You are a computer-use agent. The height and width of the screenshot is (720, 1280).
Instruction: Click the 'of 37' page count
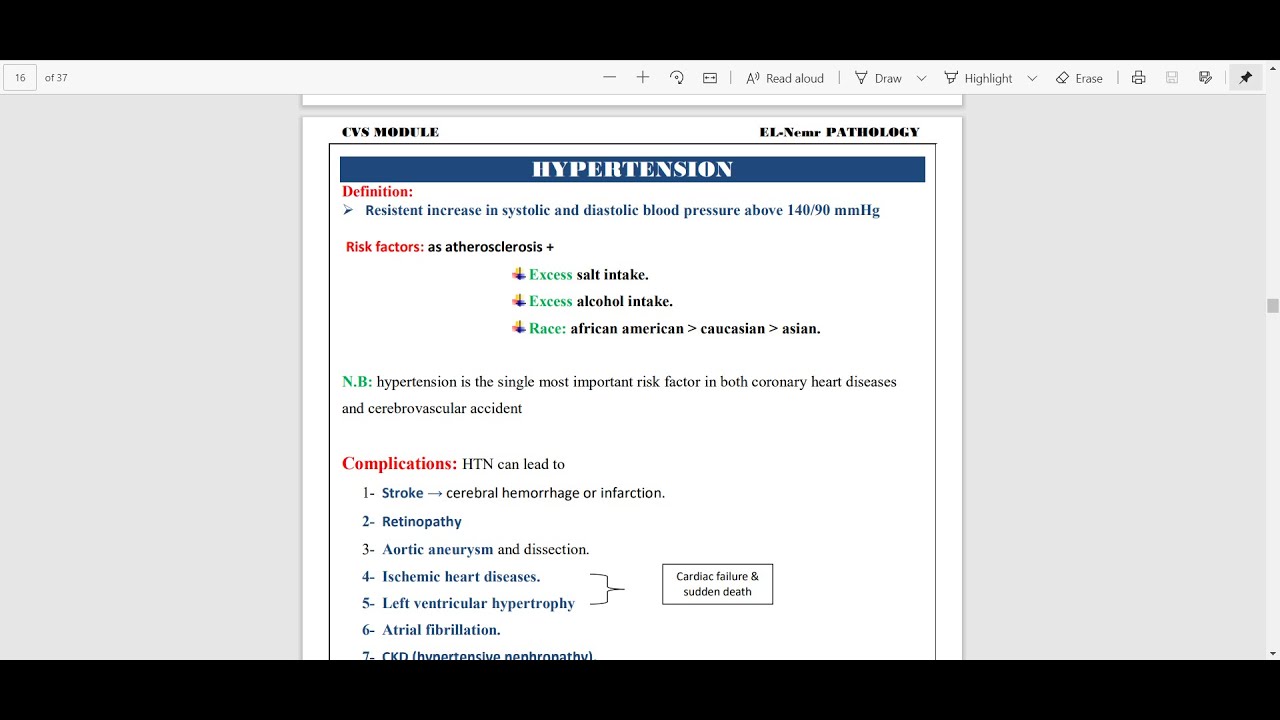point(56,77)
